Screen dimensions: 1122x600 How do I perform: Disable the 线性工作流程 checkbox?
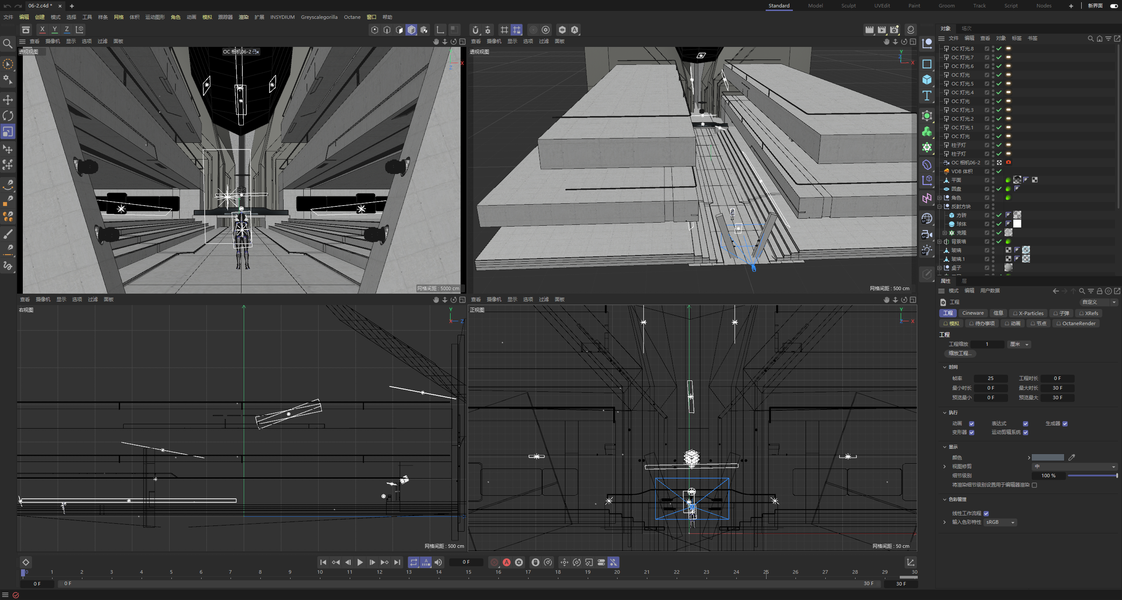pyautogui.click(x=986, y=513)
